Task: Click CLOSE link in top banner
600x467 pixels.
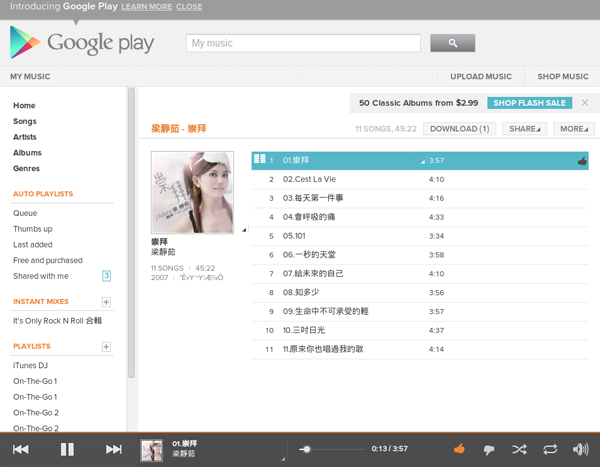Action: [x=189, y=7]
